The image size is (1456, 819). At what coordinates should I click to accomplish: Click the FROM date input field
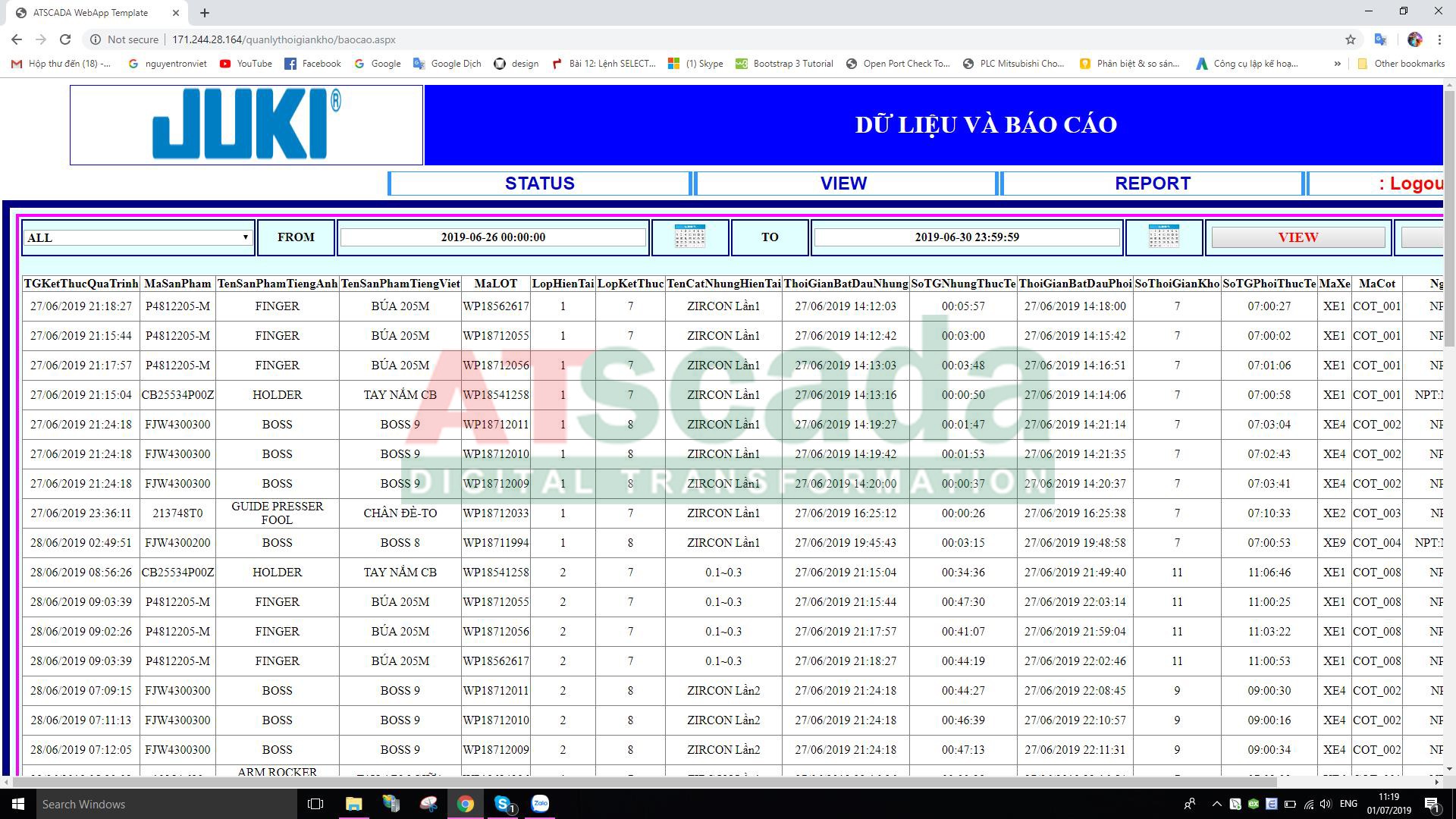coord(493,237)
